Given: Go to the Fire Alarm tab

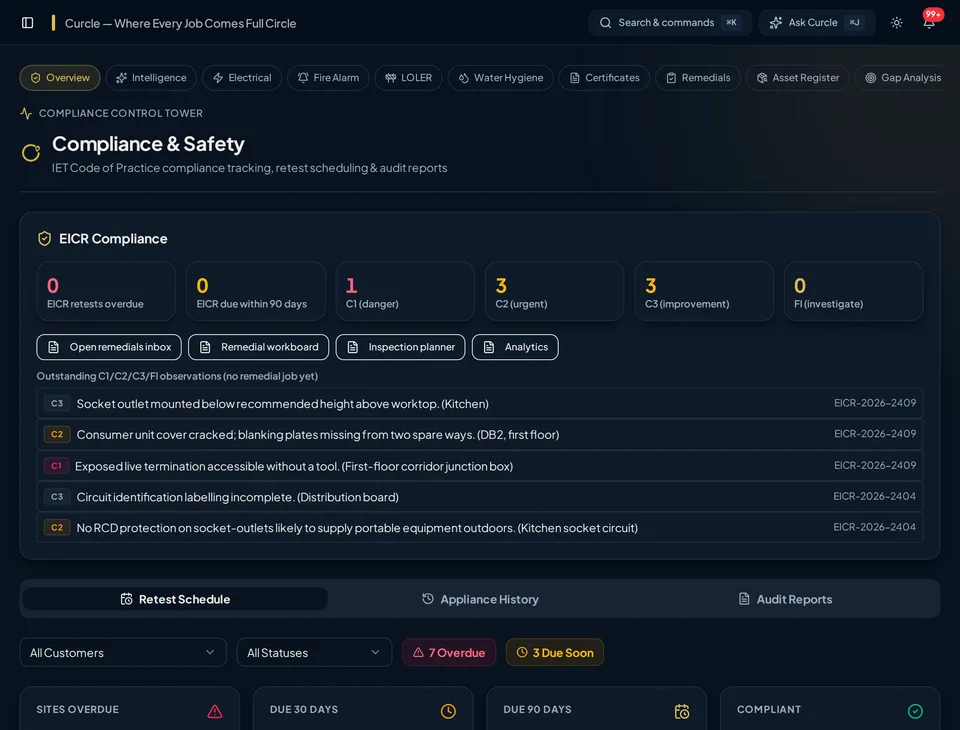Looking at the screenshot, I should tap(328, 78).
